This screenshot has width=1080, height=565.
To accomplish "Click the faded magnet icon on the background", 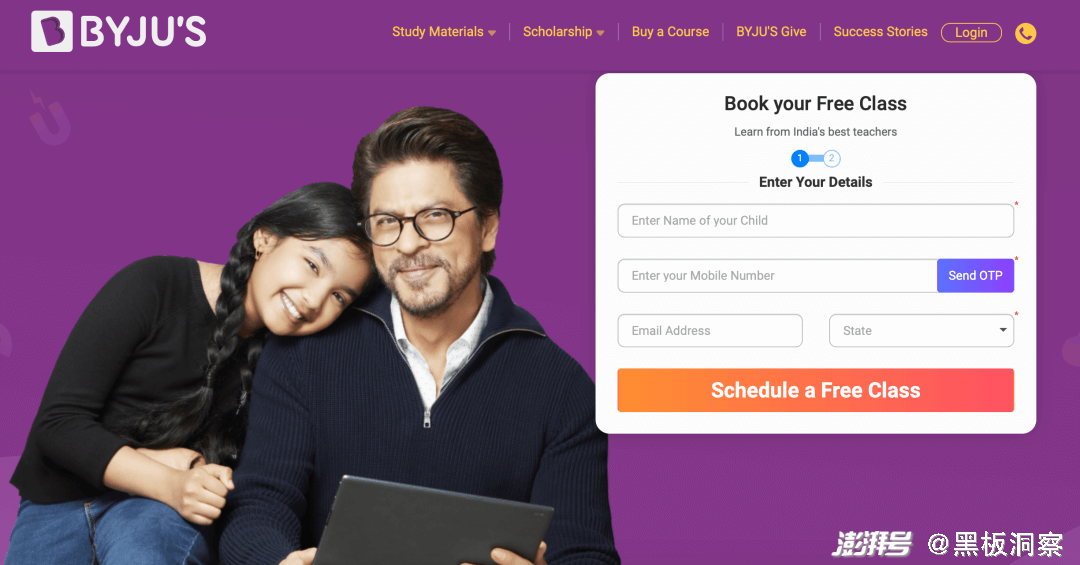I will (x=50, y=119).
